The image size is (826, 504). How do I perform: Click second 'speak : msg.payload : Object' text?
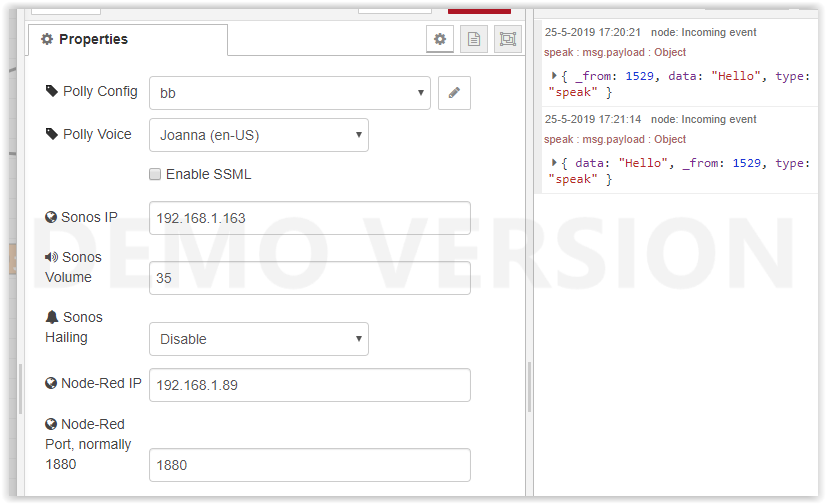pyautogui.click(x=615, y=140)
